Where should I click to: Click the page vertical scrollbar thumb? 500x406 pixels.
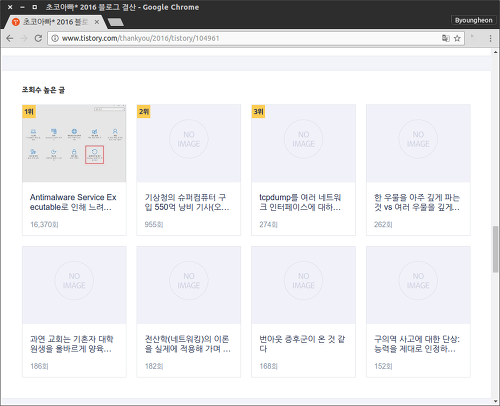click(x=496, y=249)
